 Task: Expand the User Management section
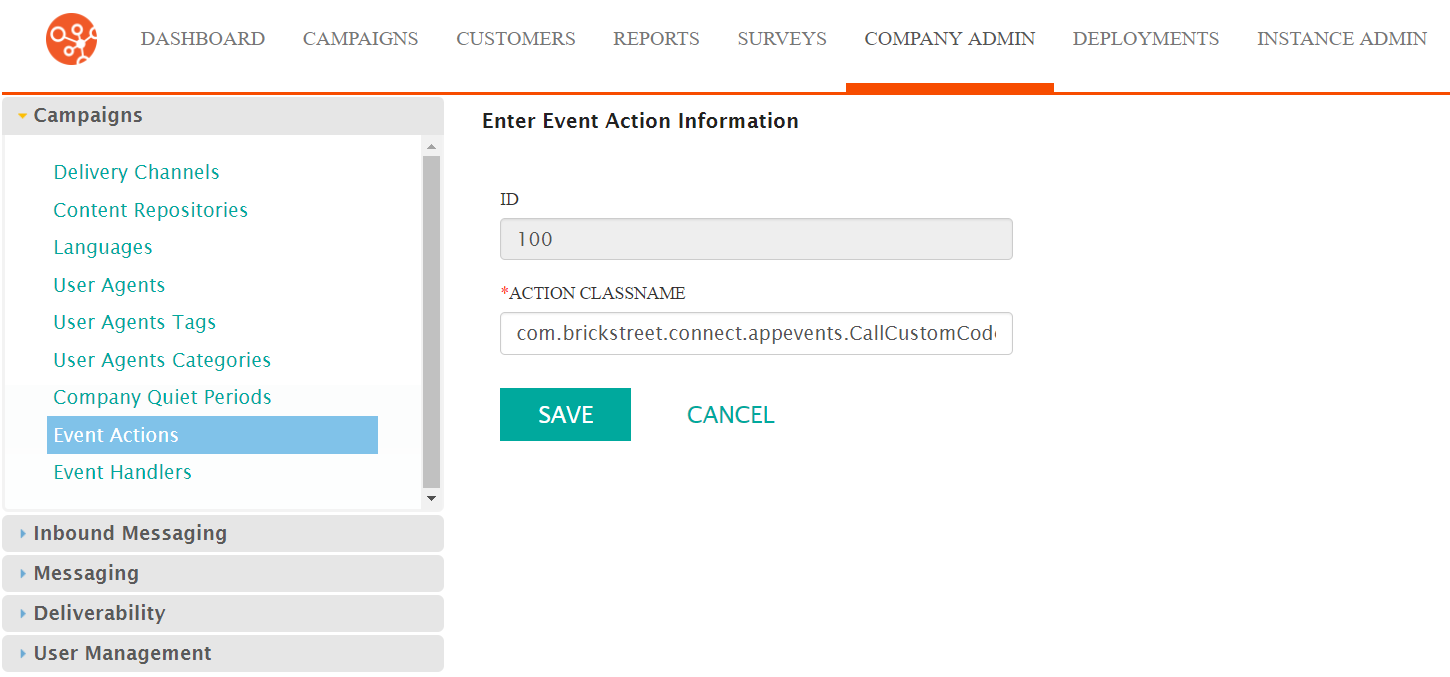tap(223, 653)
